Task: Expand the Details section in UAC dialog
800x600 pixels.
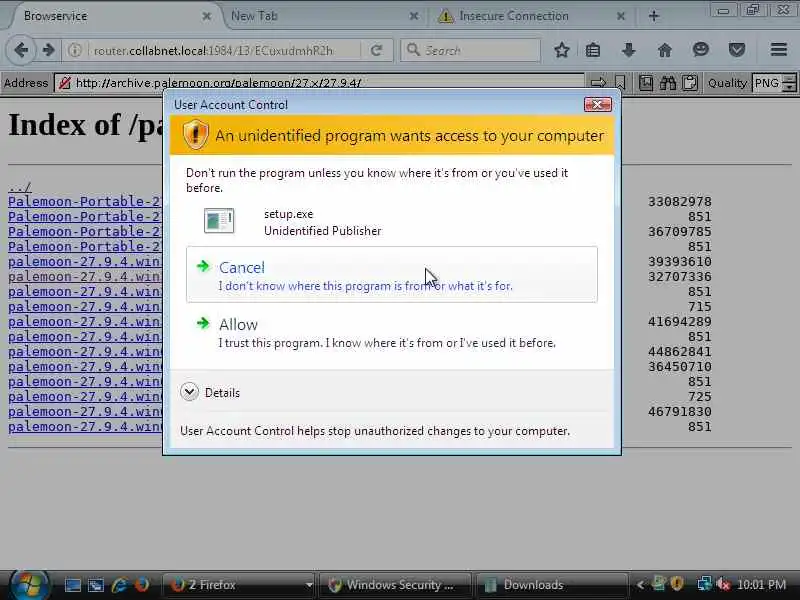Action: (x=189, y=392)
